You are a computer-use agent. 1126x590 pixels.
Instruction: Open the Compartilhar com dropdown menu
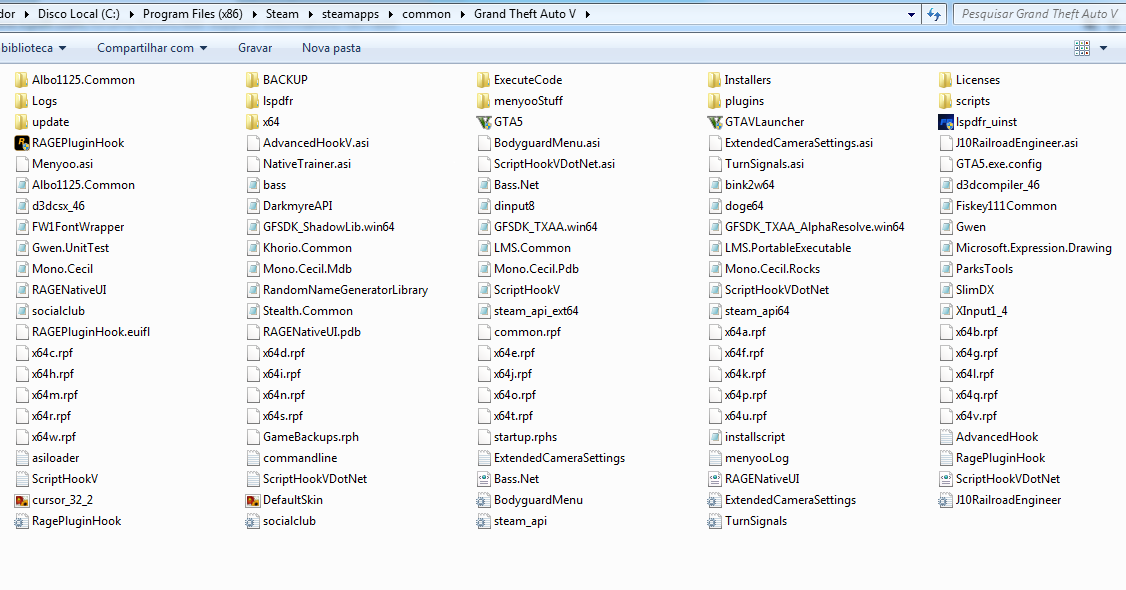[x=152, y=48]
